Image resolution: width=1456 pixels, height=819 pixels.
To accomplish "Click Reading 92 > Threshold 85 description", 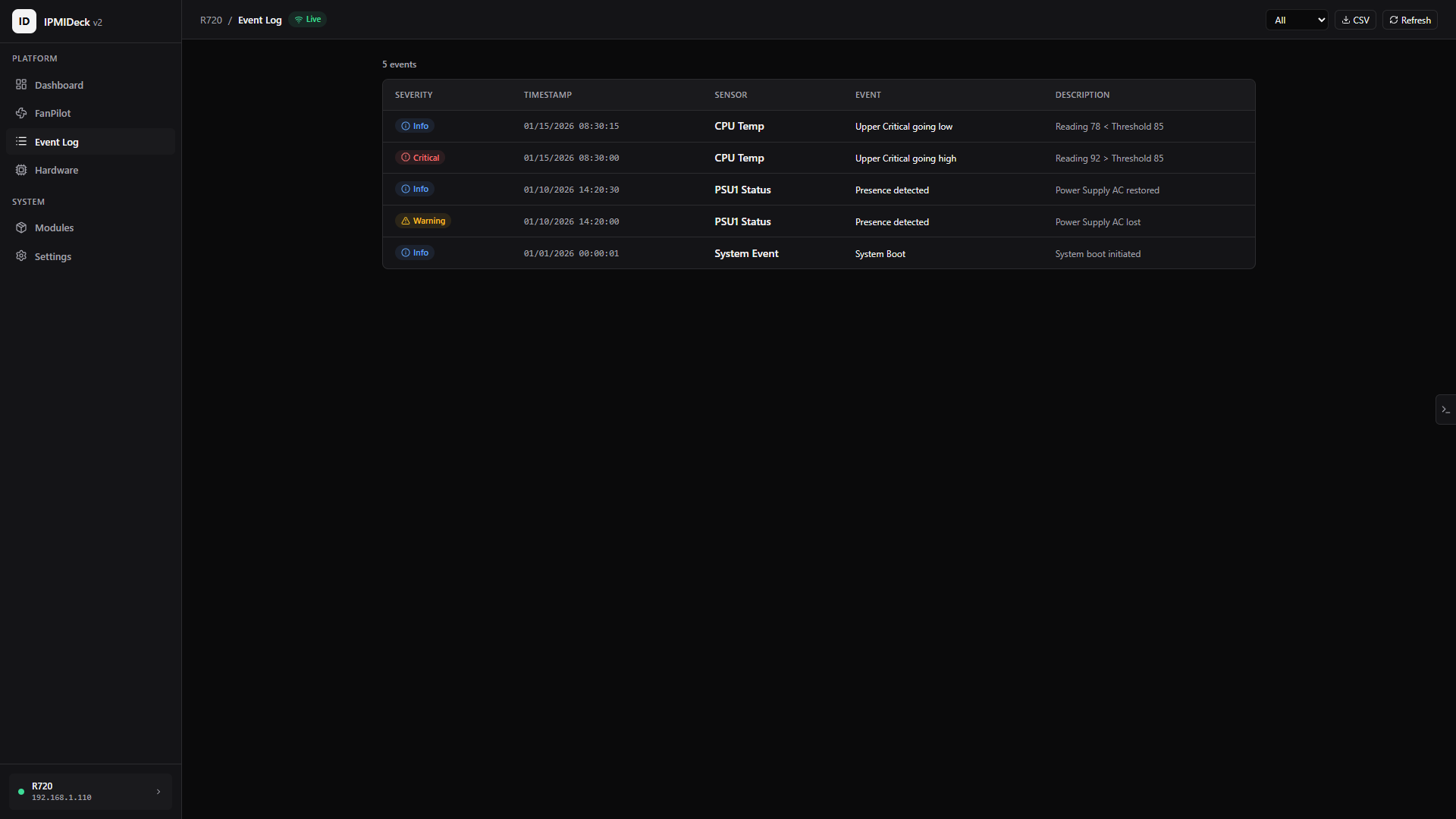I will (1109, 158).
